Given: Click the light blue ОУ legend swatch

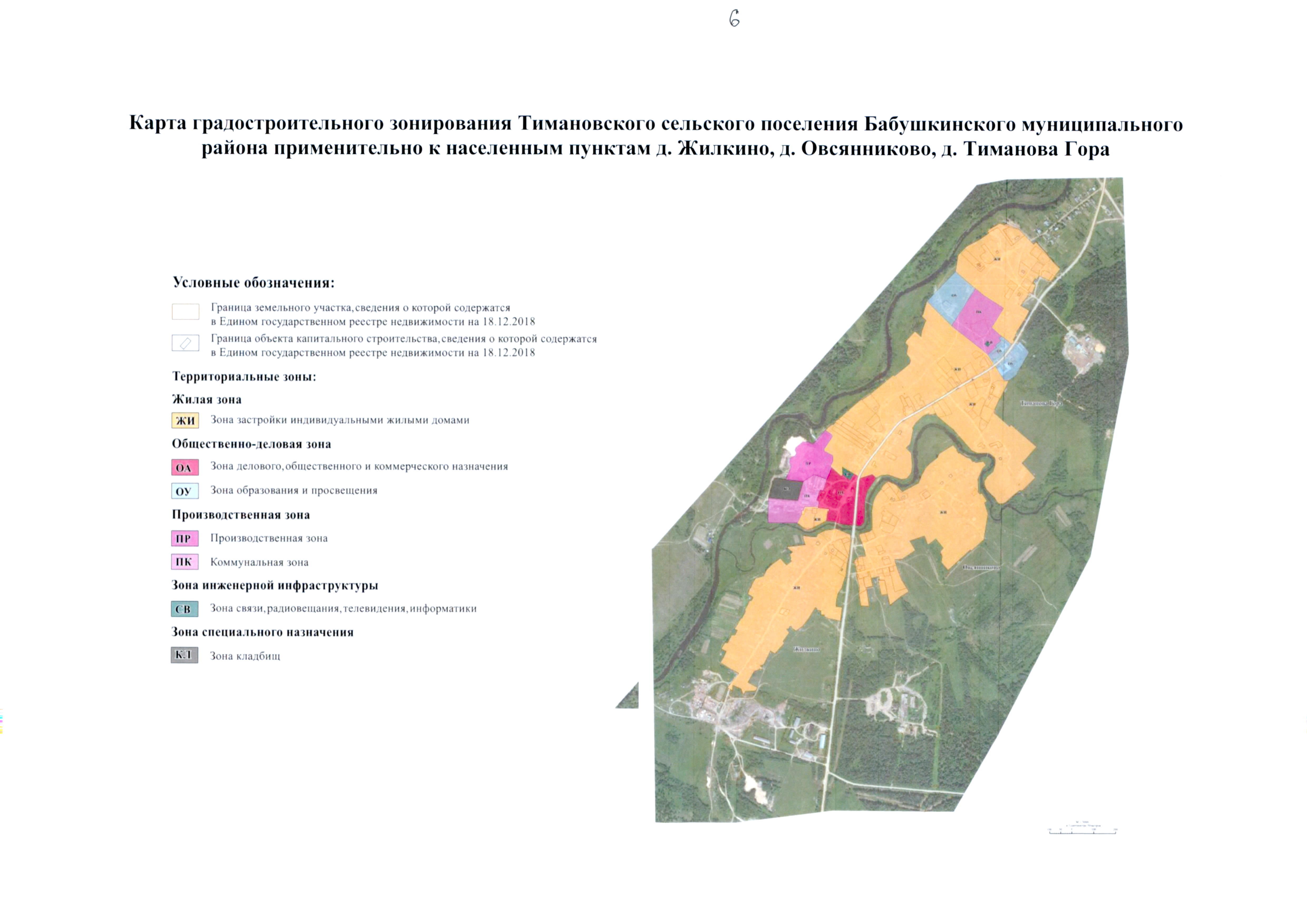Looking at the screenshot, I should click(184, 491).
